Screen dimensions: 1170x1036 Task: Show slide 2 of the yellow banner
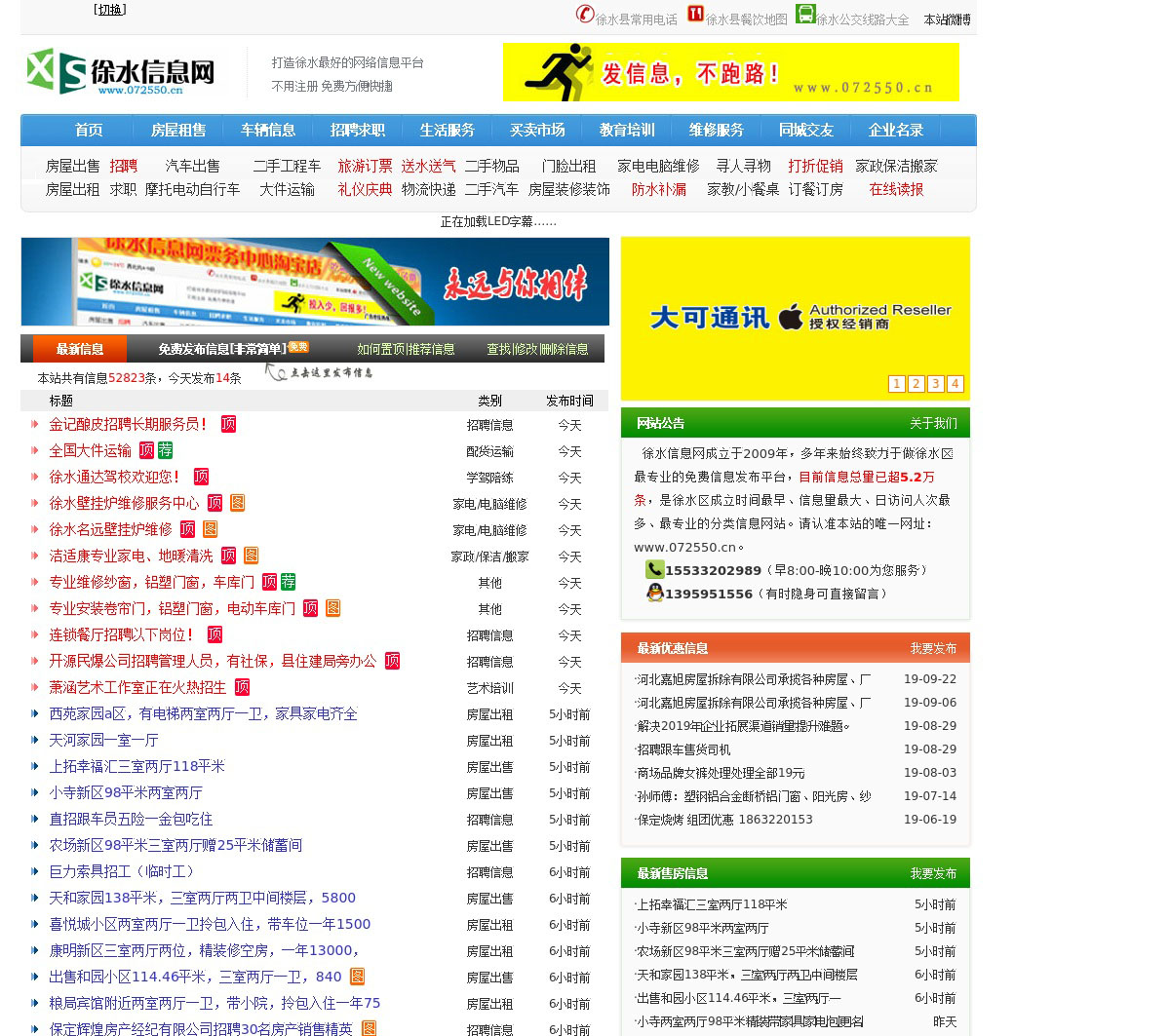click(x=916, y=384)
